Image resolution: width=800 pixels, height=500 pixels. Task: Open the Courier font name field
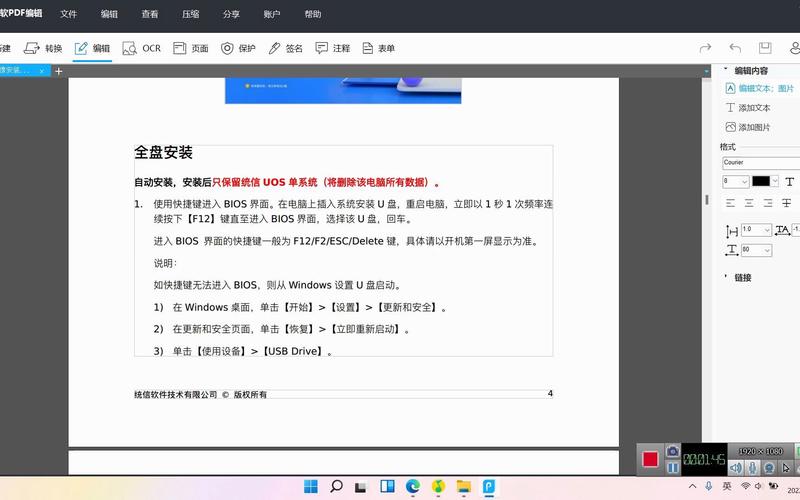(761, 163)
